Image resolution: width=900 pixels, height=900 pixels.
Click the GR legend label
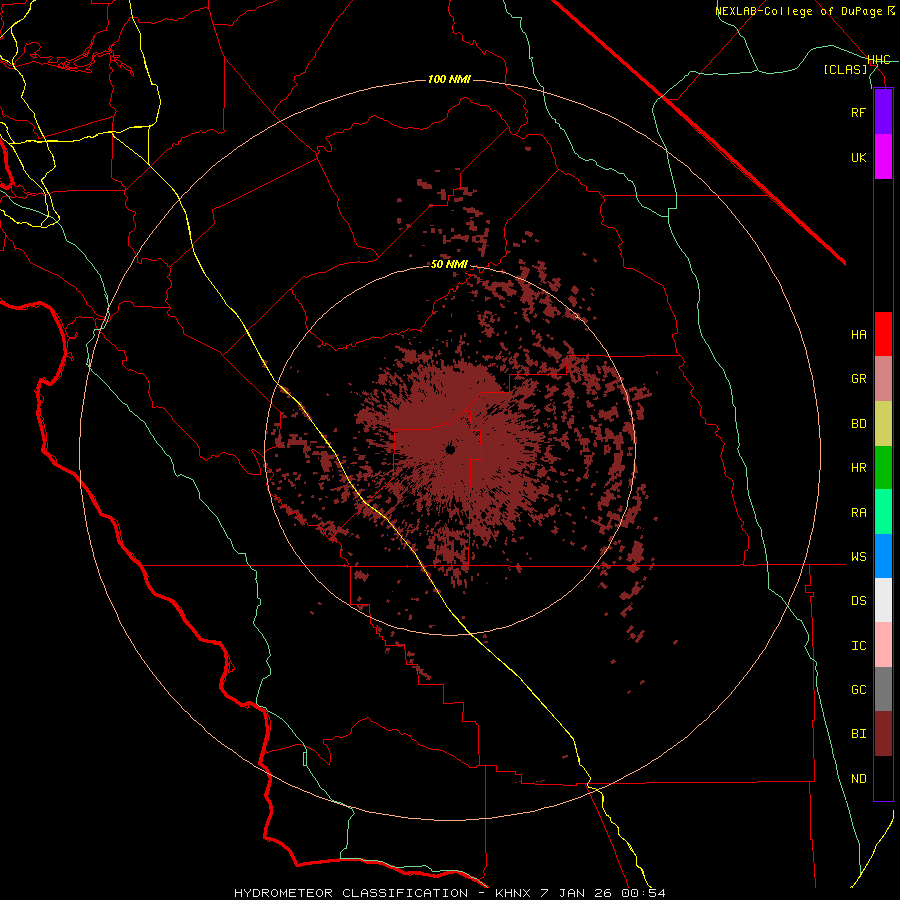pos(858,379)
